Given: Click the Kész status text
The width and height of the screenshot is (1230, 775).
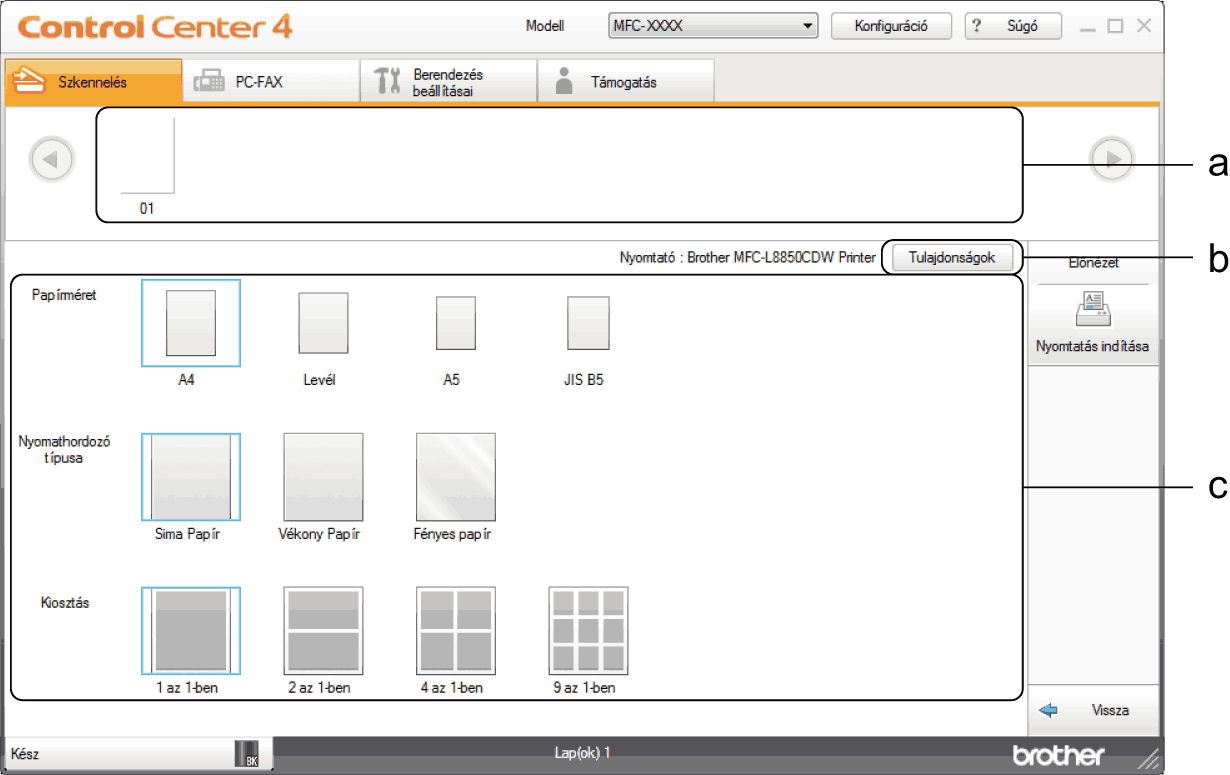Looking at the screenshot, I should coord(25,755).
